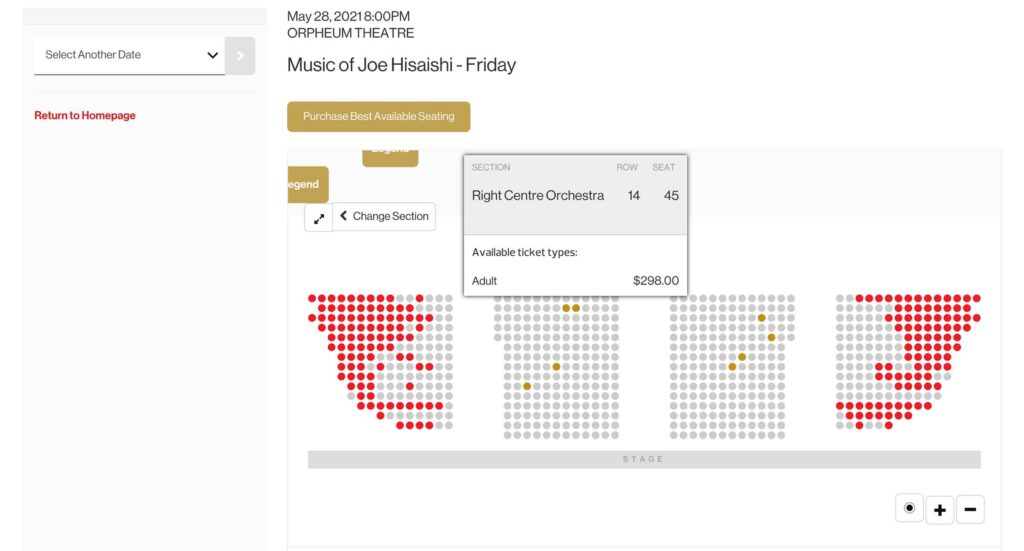Reset the seat map view with the target icon

tap(909, 508)
